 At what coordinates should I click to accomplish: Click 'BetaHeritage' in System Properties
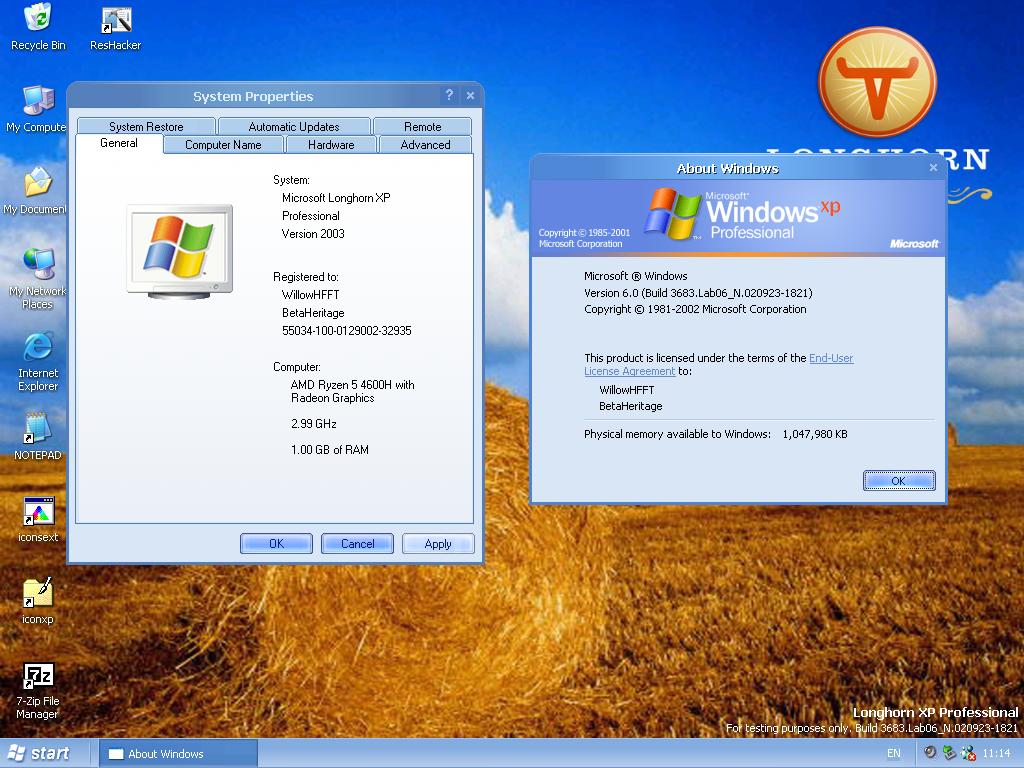pyautogui.click(x=313, y=313)
